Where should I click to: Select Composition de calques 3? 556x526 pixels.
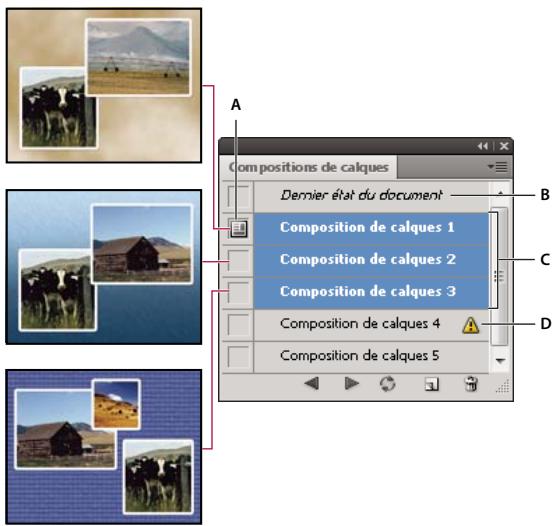pos(371,293)
